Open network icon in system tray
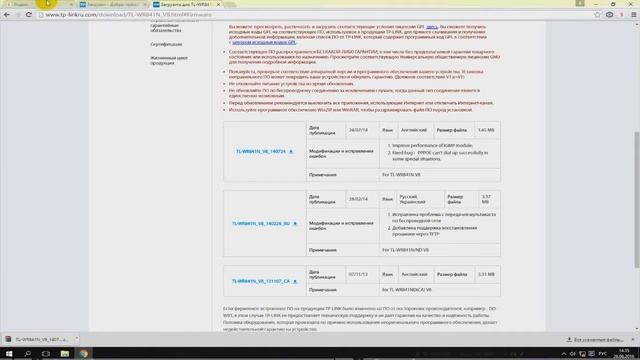Viewport: 640px width, 360px height. tap(582, 354)
